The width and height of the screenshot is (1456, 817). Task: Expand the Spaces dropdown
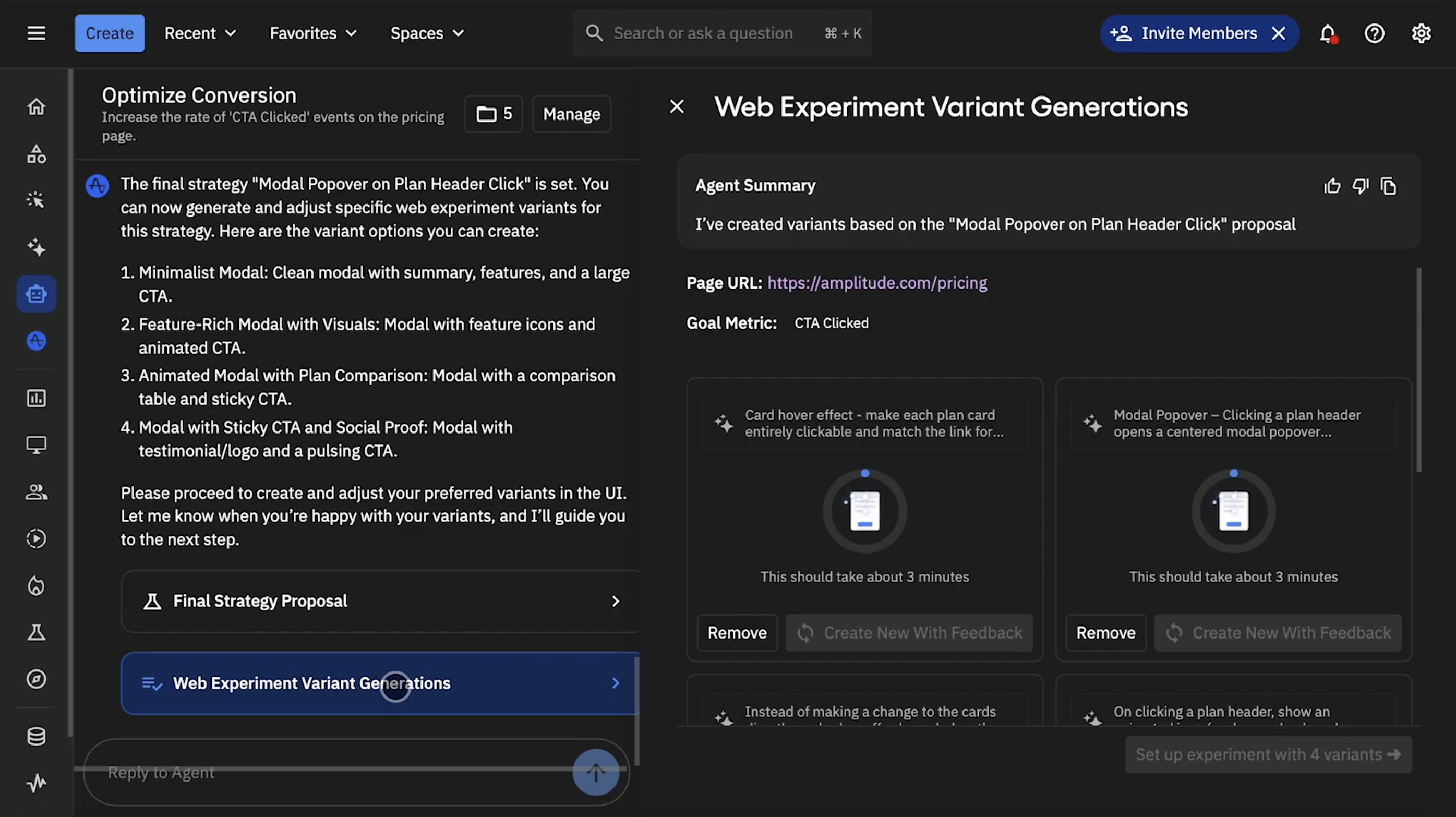click(x=427, y=33)
